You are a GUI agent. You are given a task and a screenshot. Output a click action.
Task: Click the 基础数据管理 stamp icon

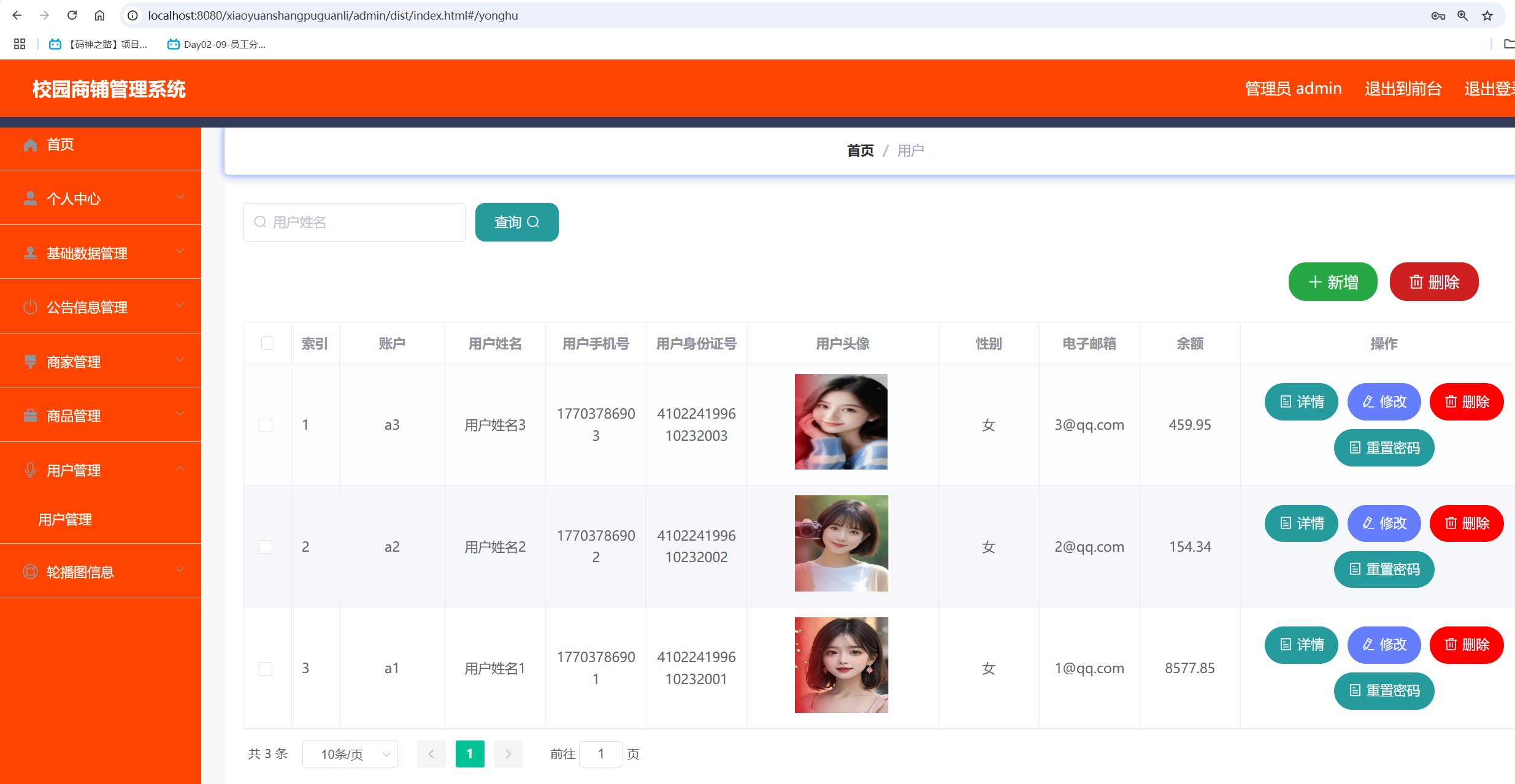31,253
